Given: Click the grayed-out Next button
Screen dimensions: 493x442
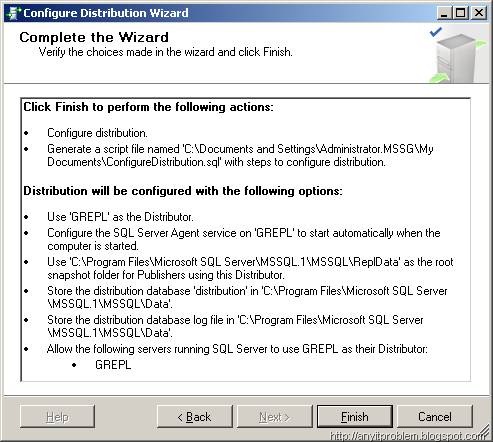Looking at the screenshot, I should click(x=274, y=417).
